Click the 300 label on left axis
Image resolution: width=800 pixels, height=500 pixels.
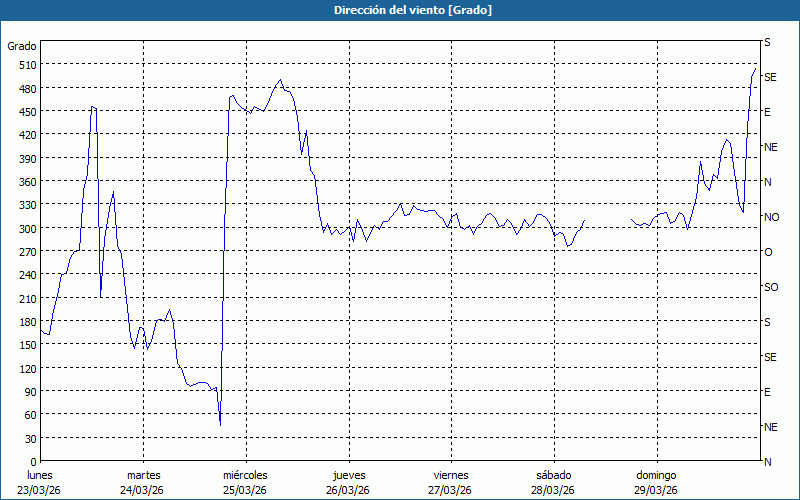[24, 228]
